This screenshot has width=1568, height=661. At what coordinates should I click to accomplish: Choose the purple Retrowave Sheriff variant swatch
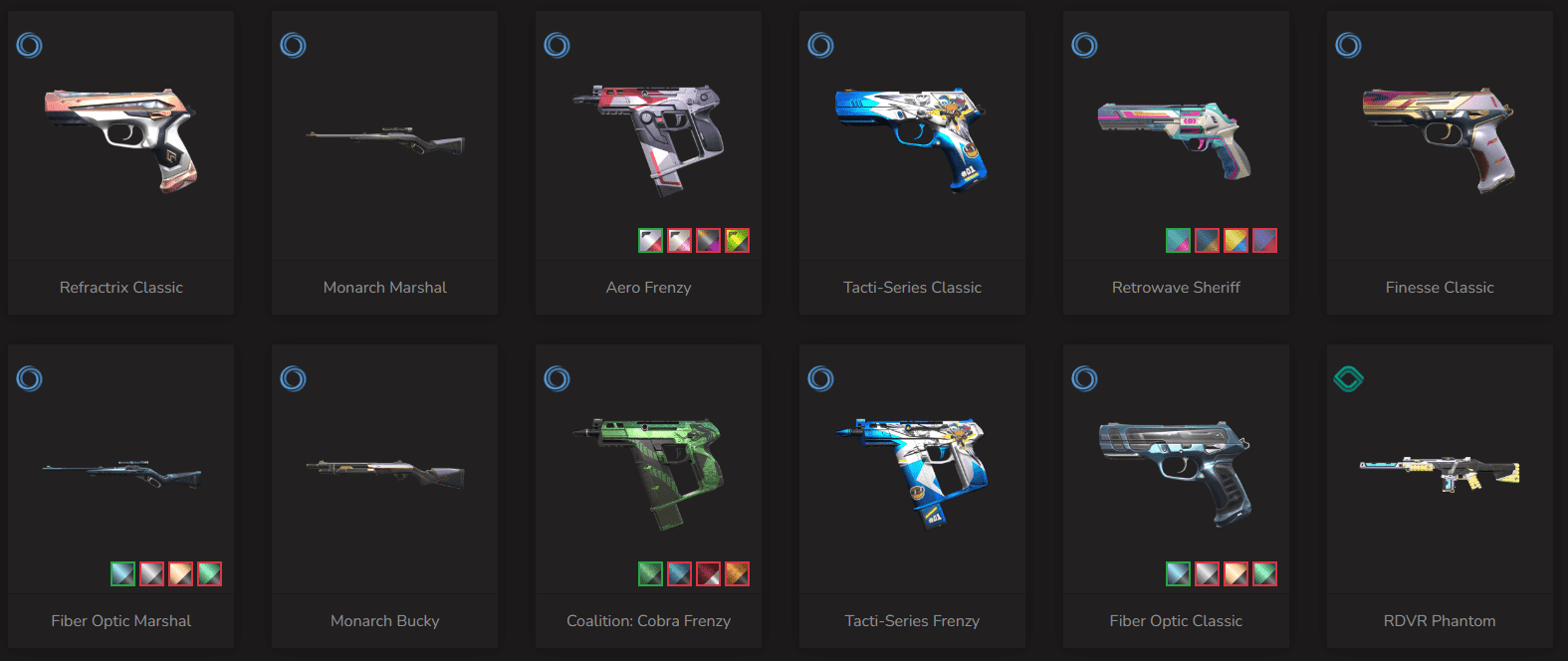tap(1264, 240)
